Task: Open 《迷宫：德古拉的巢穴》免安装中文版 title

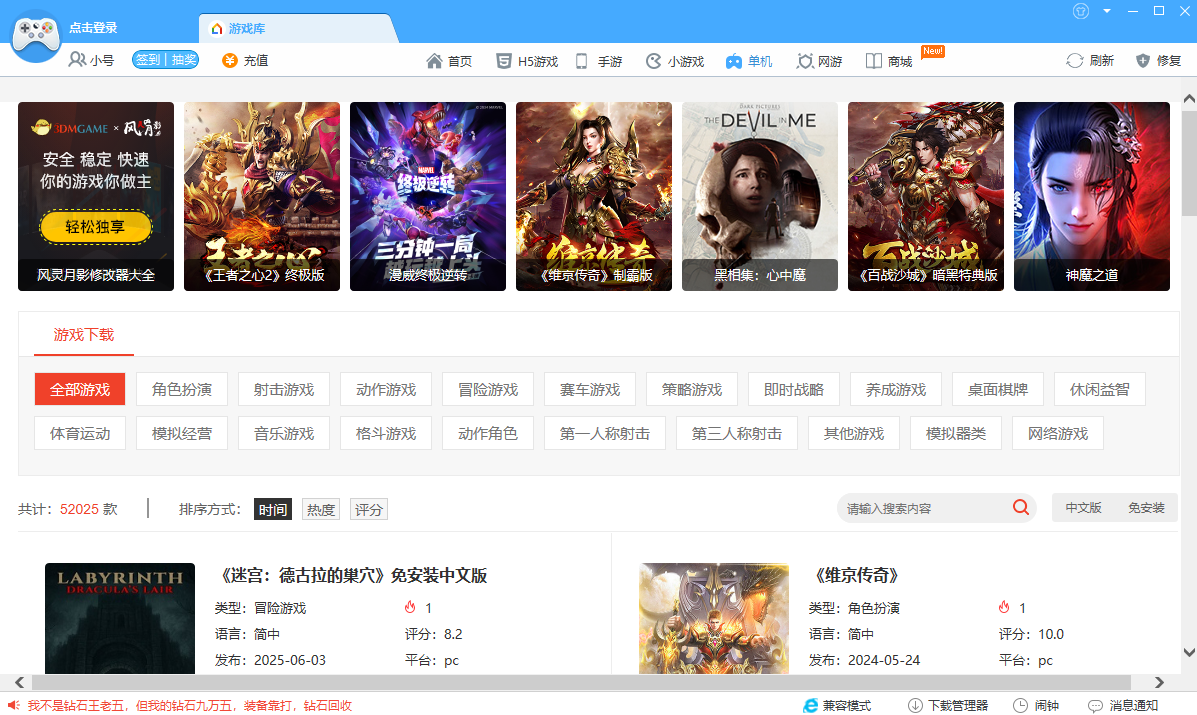Action: pyautogui.click(x=351, y=575)
